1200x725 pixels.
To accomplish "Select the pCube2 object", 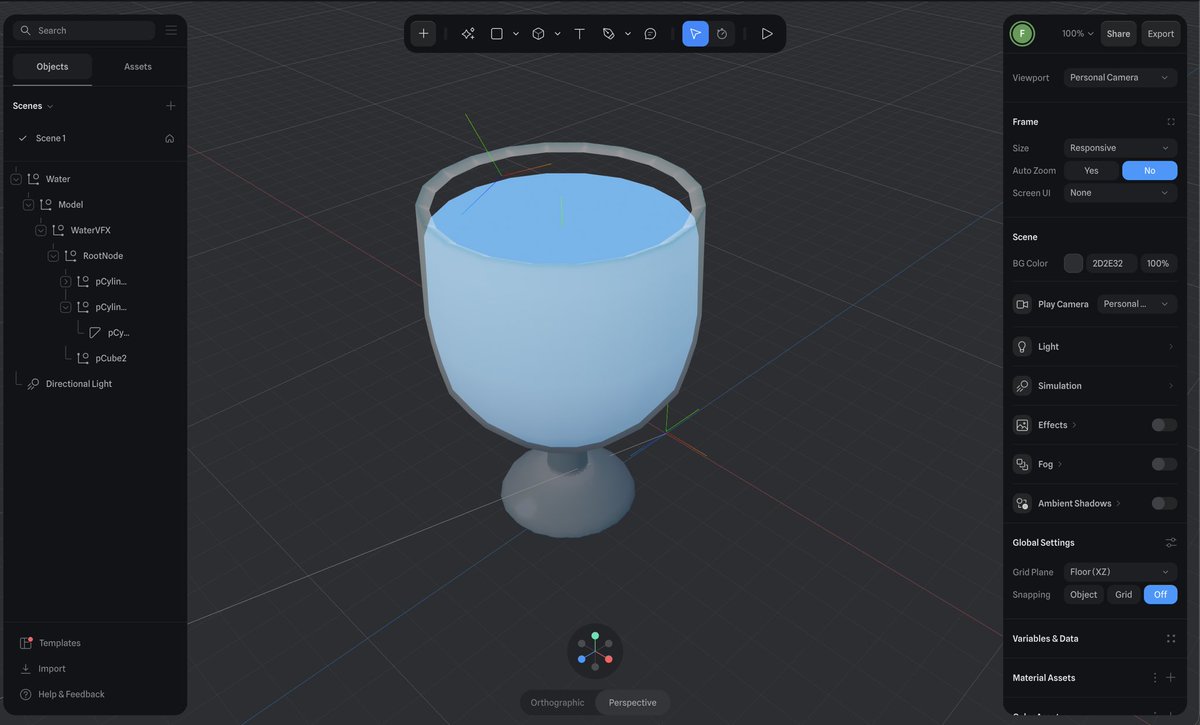I will coord(110,358).
